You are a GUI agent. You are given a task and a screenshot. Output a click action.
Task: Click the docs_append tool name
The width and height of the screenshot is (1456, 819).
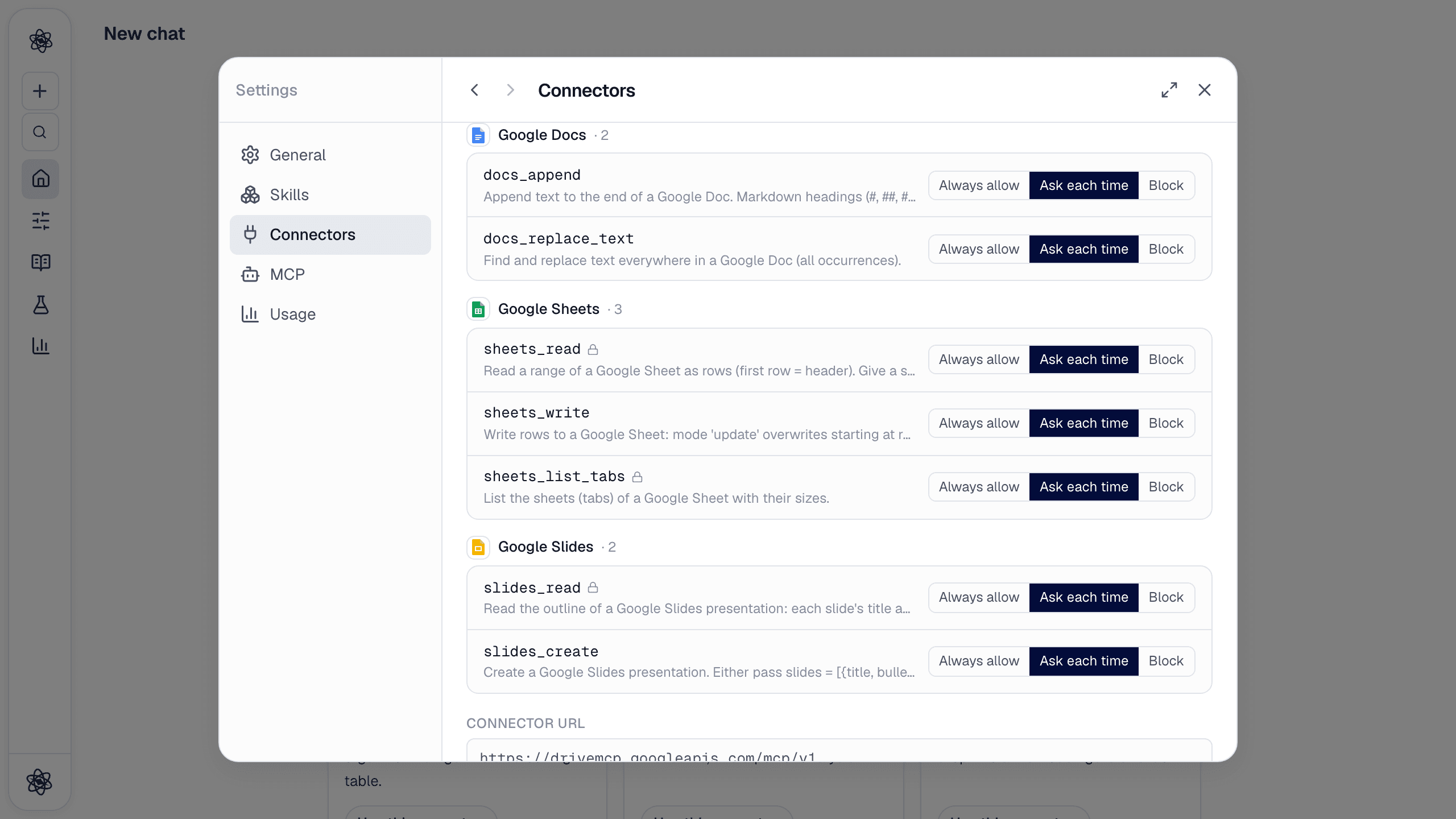point(532,175)
